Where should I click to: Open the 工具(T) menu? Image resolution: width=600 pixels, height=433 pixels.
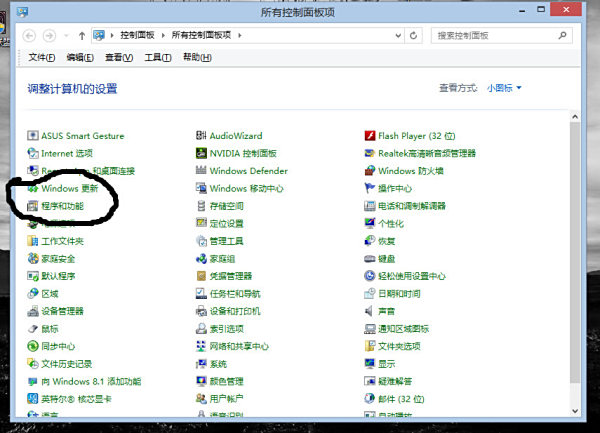(x=158, y=57)
